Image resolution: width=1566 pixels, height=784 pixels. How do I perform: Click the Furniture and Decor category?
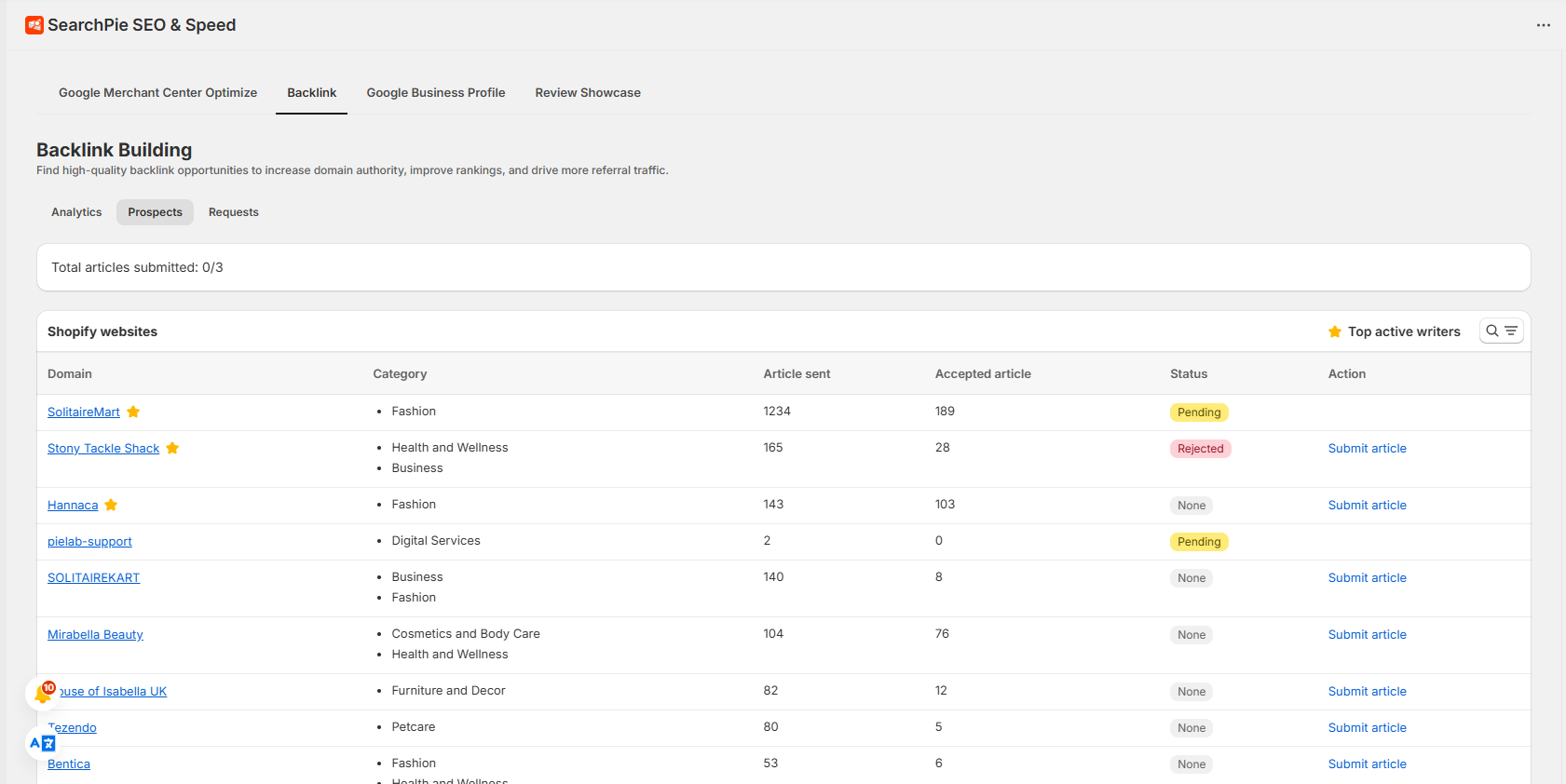(448, 690)
